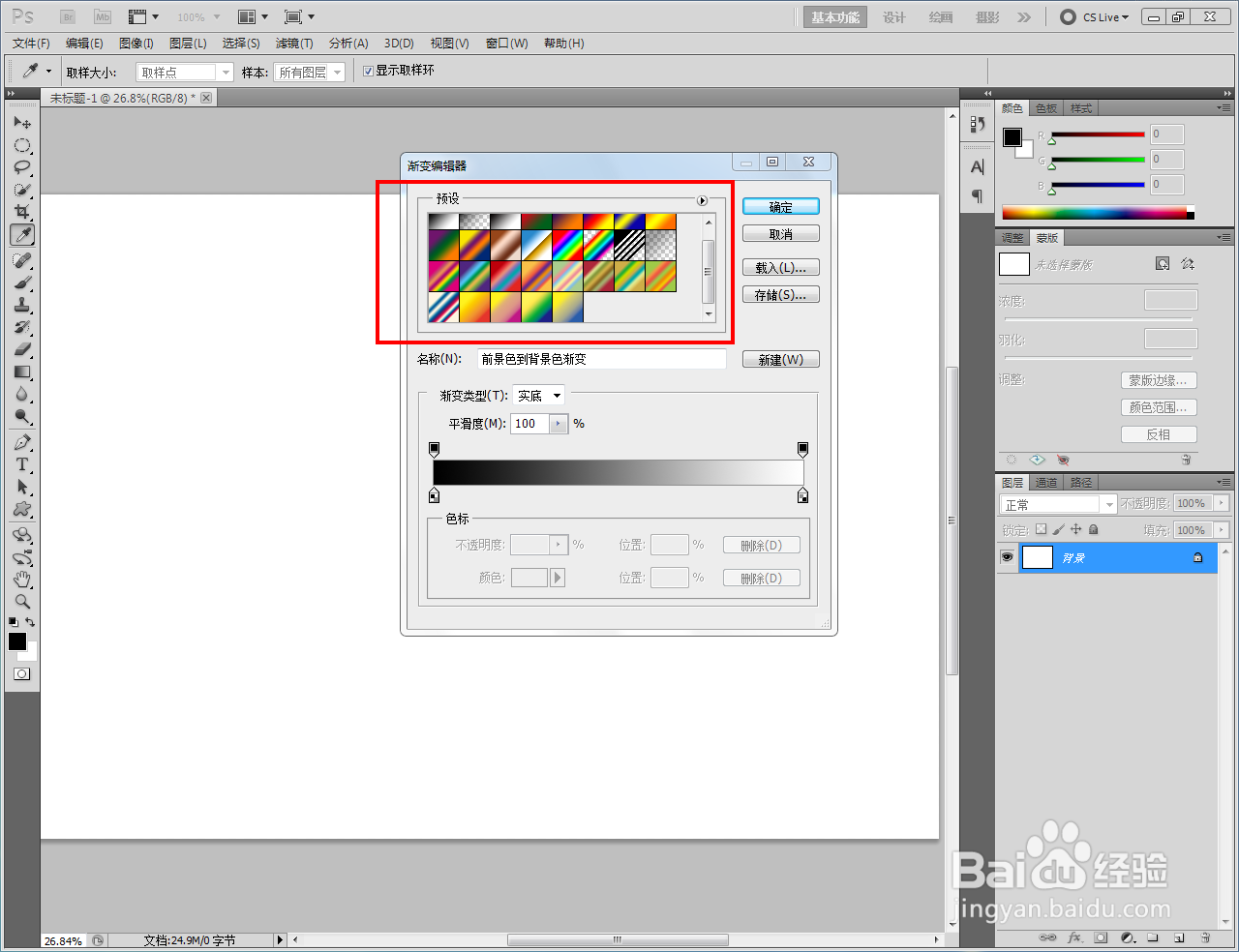The width and height of the screenshot is (1239, 952).
Task: Add layer style via fx icon
Action: point(1074,937)
